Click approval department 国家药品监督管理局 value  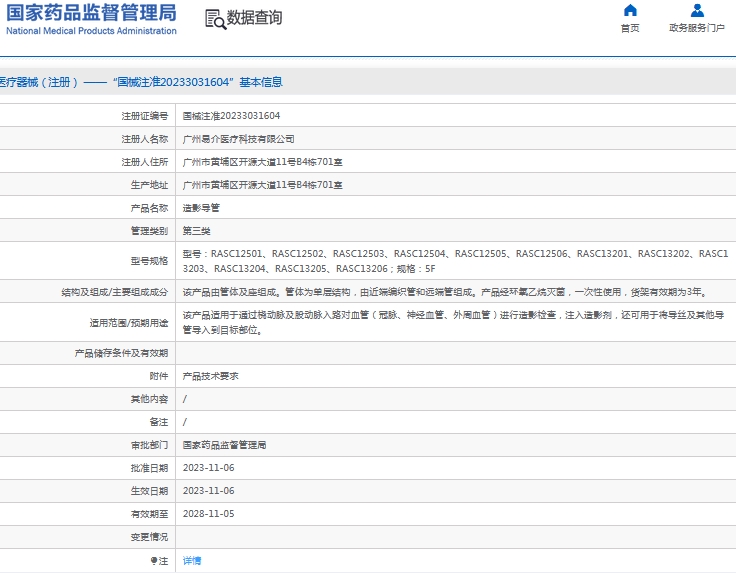point(224,445)
